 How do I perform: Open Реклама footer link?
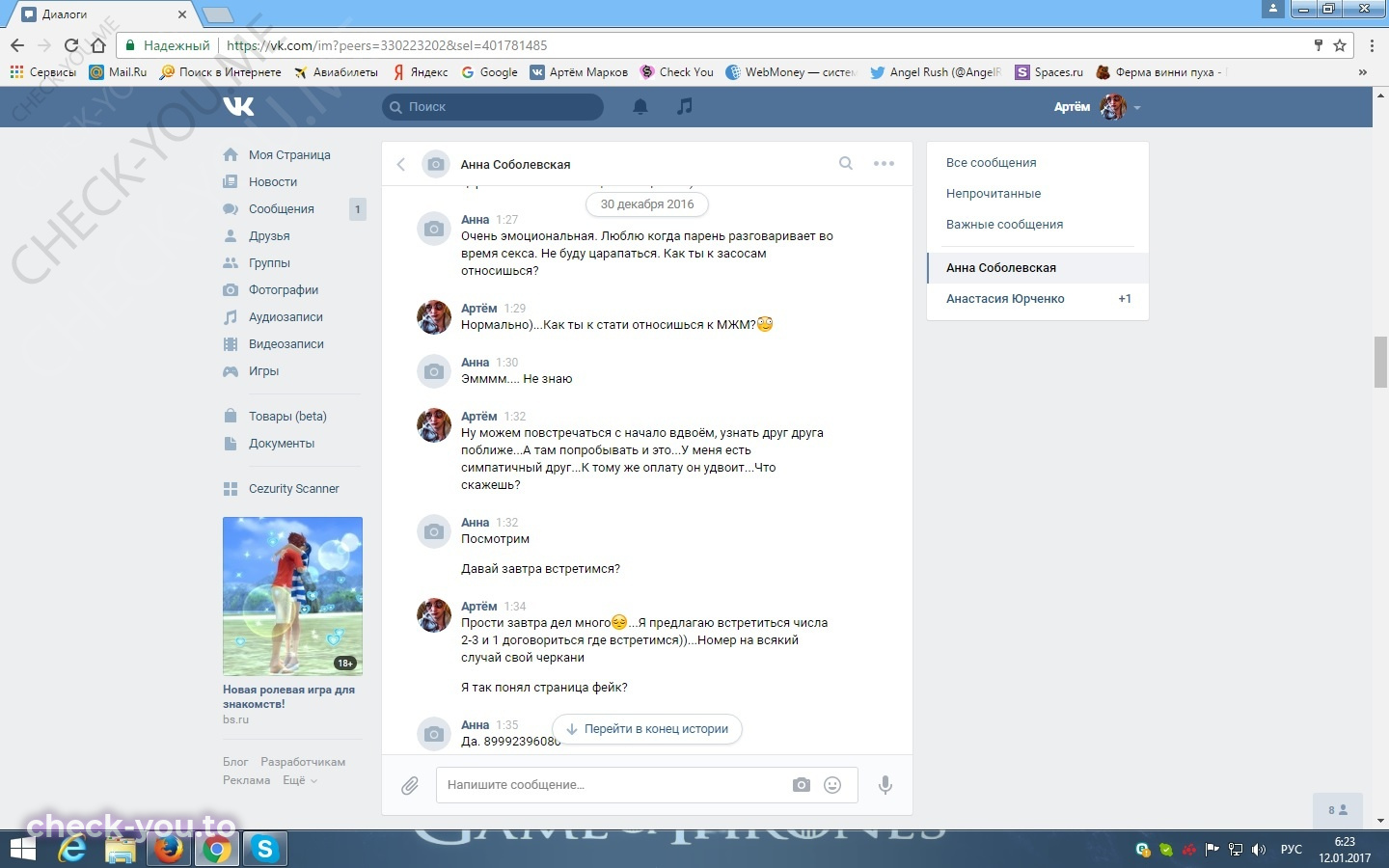(247, 780)
